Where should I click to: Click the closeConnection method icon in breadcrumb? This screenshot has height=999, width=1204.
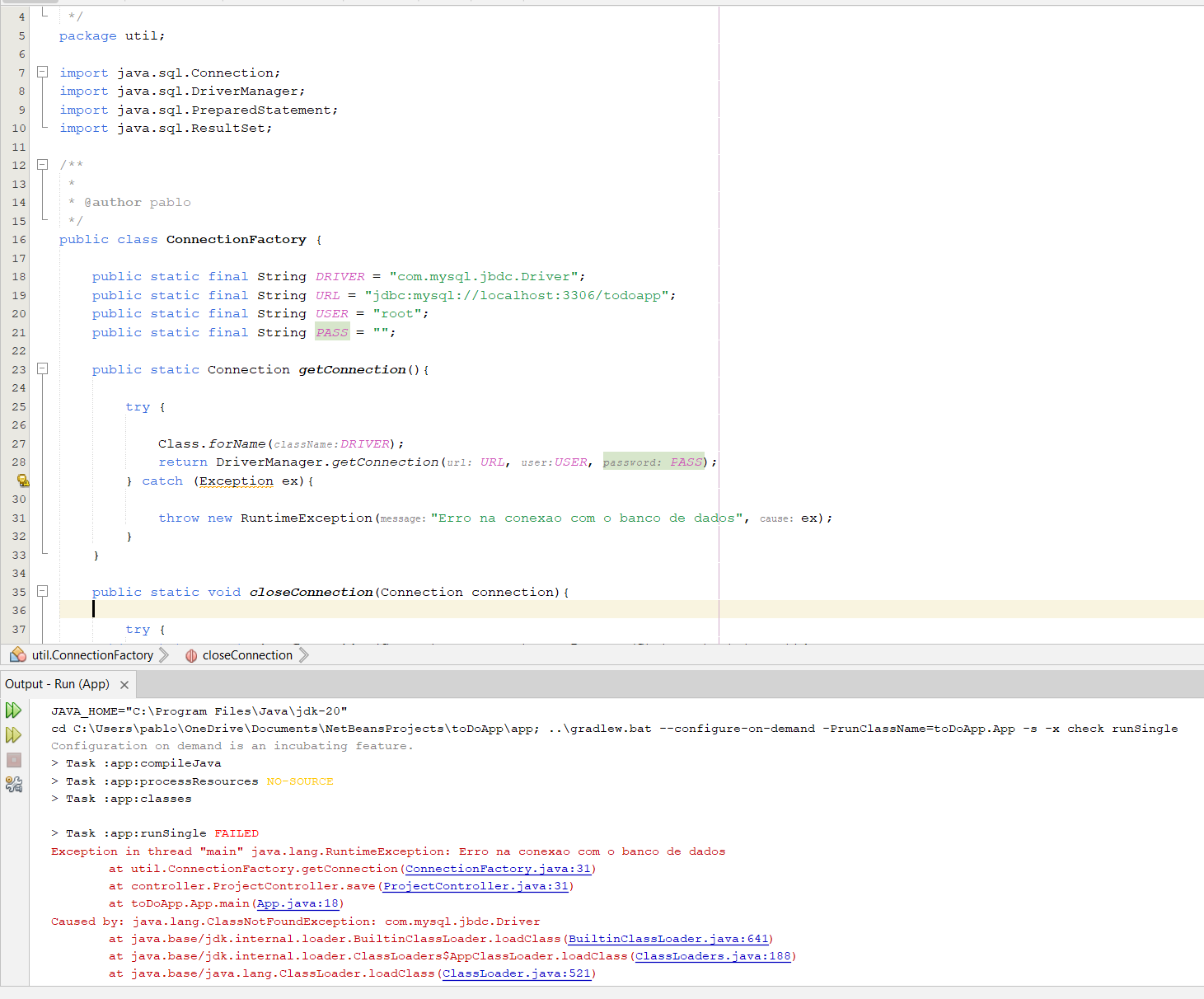click(x=191, y=656)
